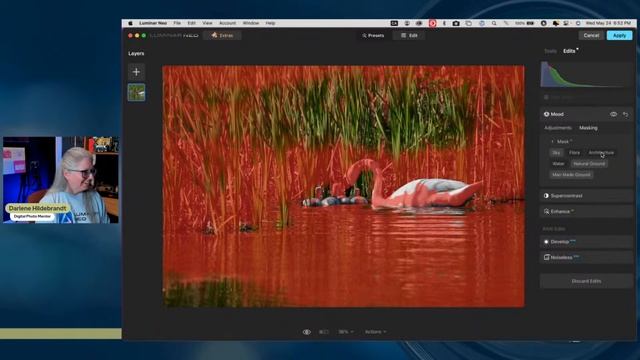Viewport: 640px width, 360px height.
Task: Click the Discard Edits button
Action: (586, 281)
